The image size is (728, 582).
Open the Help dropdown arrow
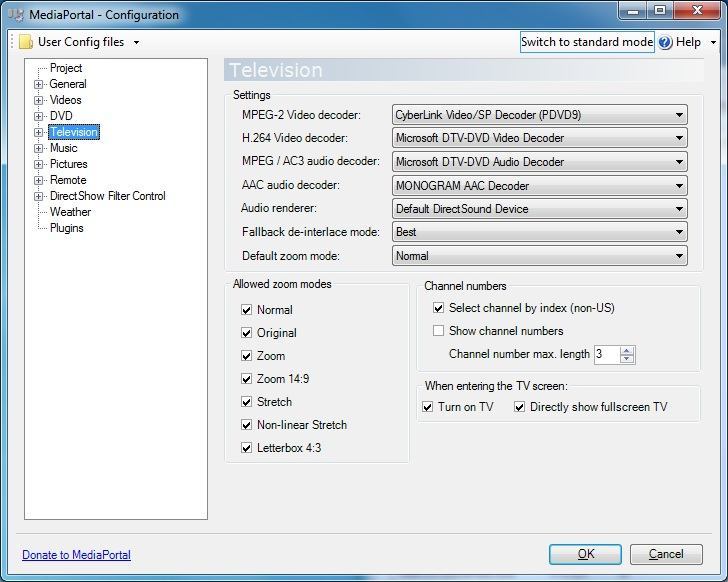point(713,43)
